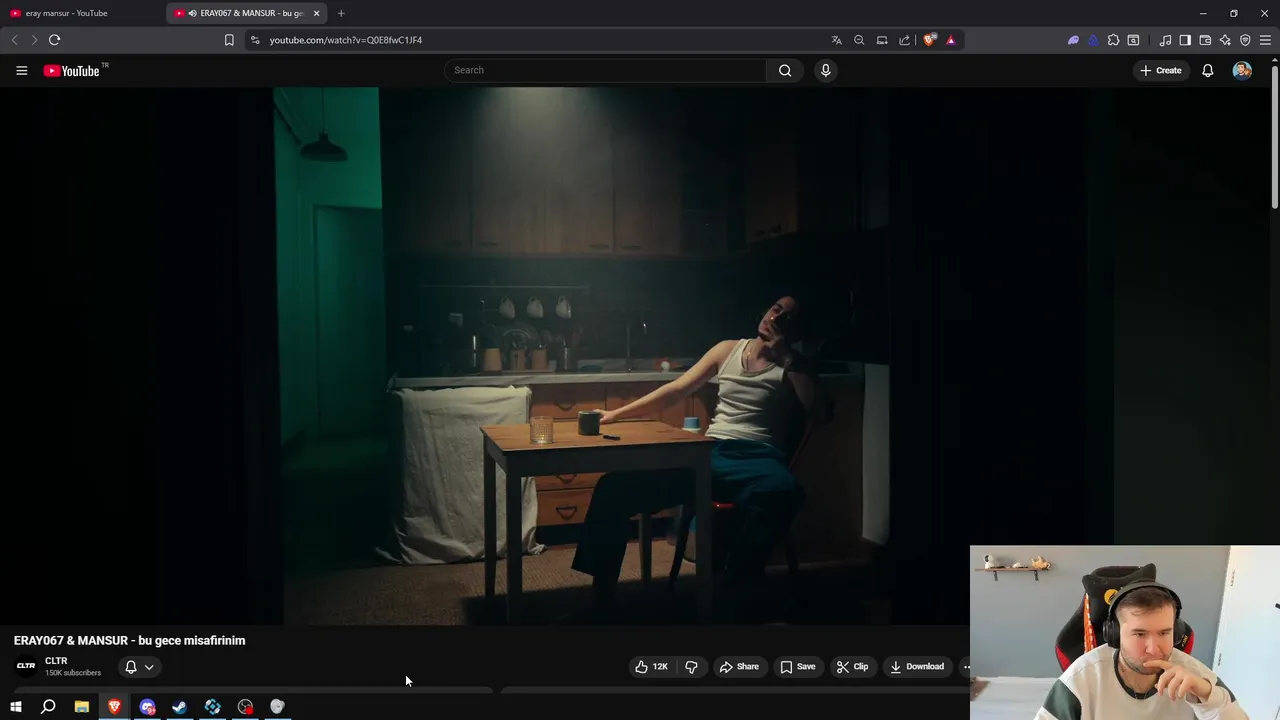
Task: Open Brave Rewards triangle icon
Action: (x=950, y=40)
